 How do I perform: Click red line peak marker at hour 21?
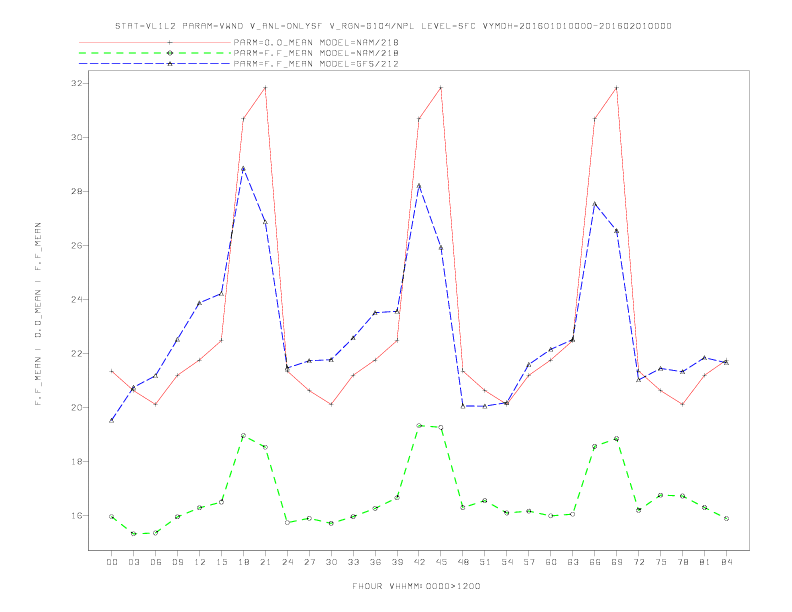coord(265,88)
